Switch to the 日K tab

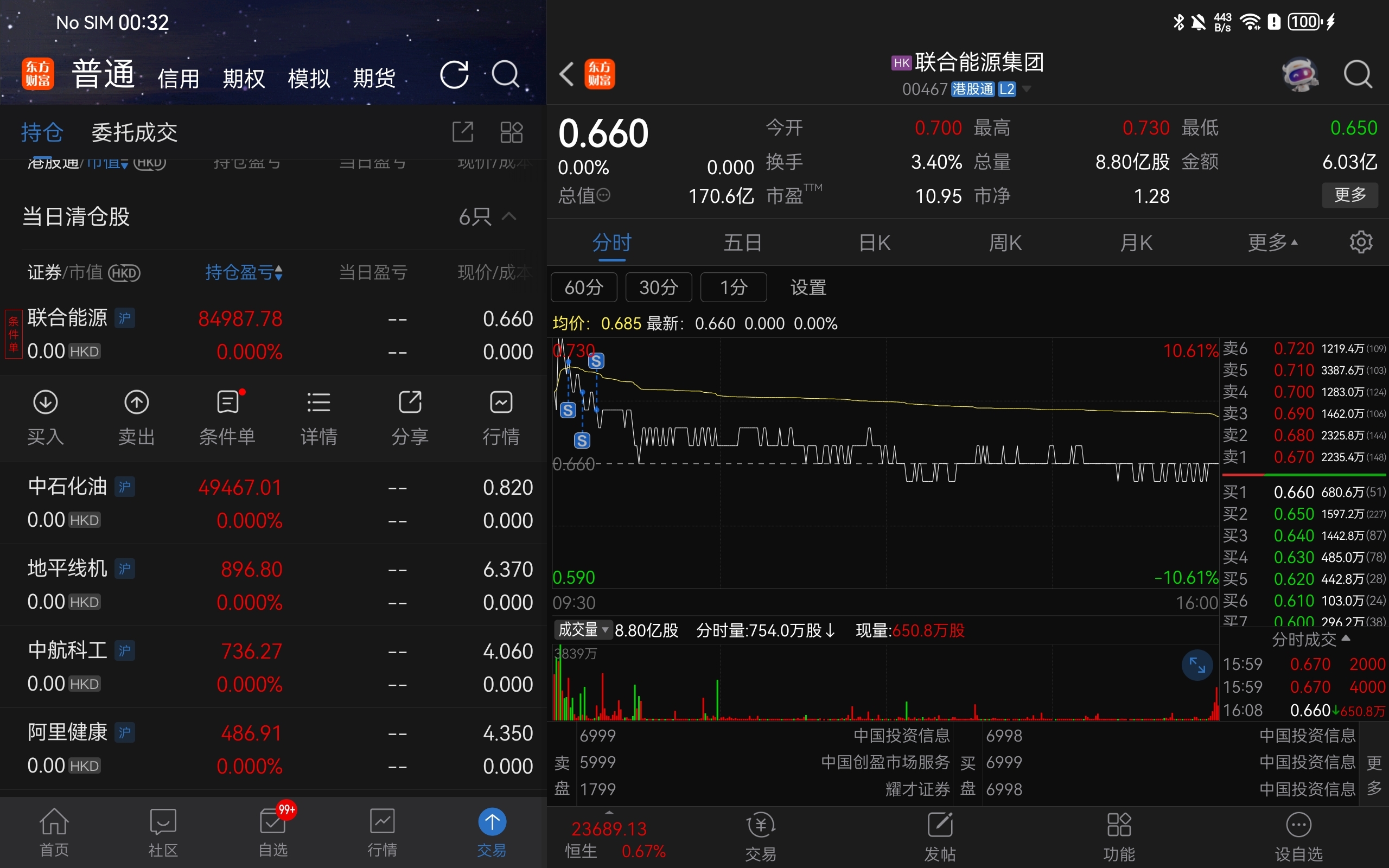[874, 243]
